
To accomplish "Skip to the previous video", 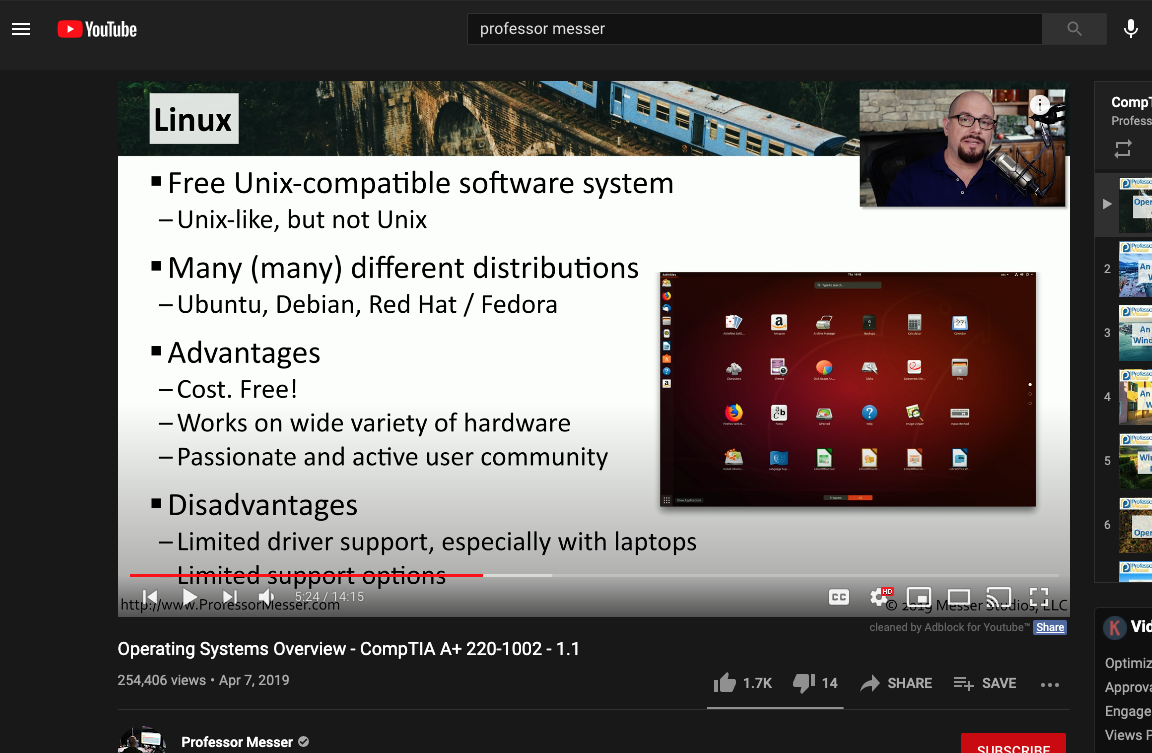I will pos(150,597).
